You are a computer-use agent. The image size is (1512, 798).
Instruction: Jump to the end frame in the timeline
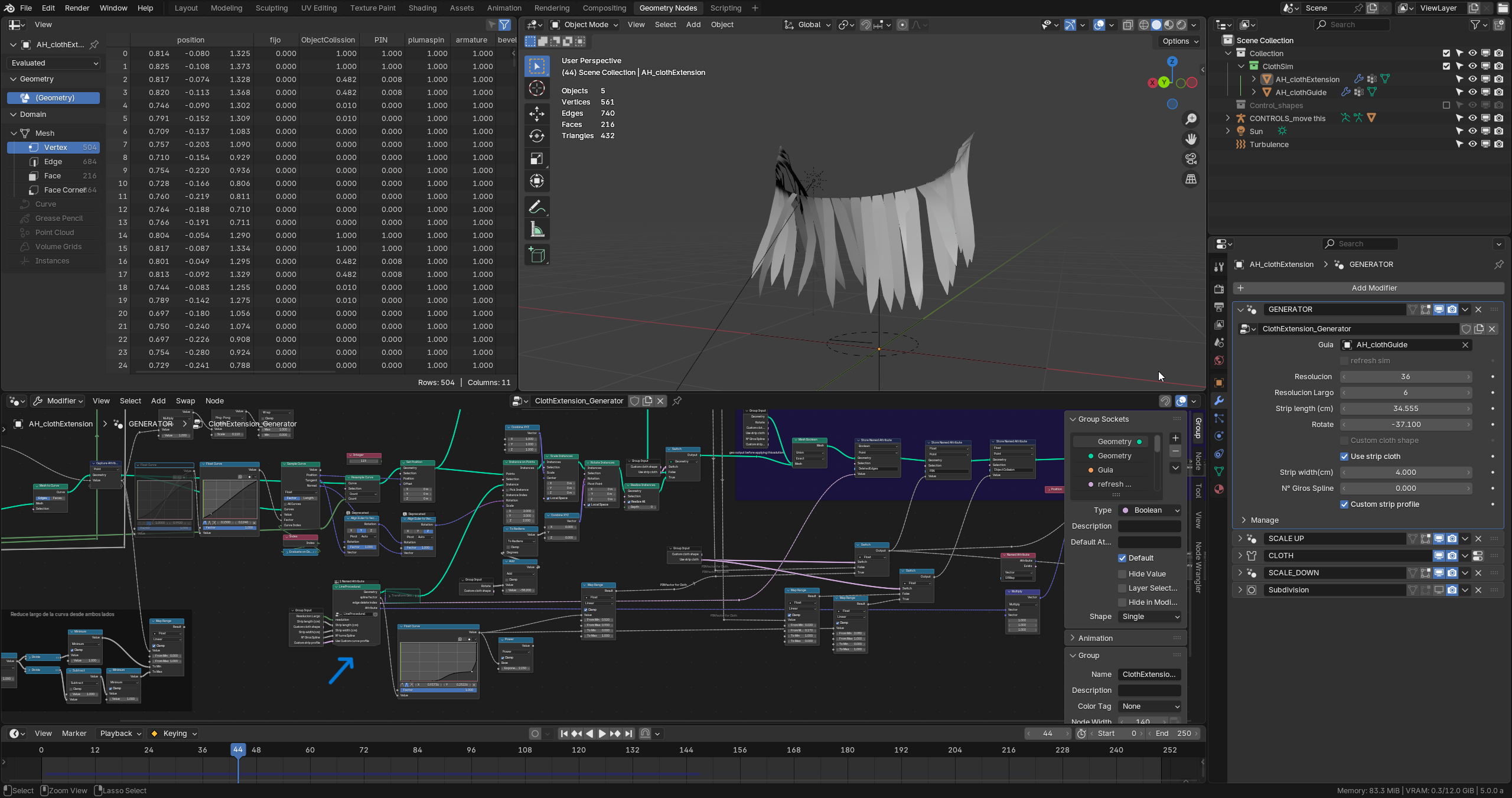(628, 734)
